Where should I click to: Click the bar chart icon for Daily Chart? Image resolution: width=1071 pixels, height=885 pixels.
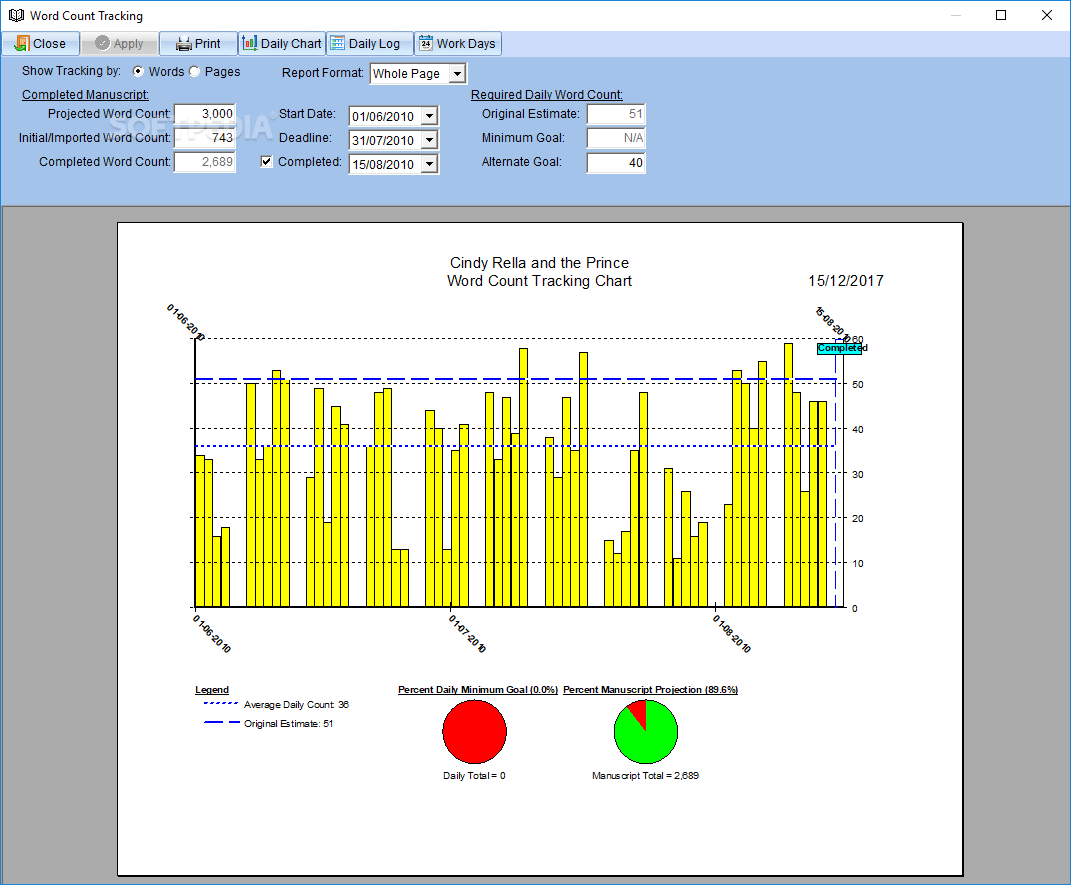point(250,43)
